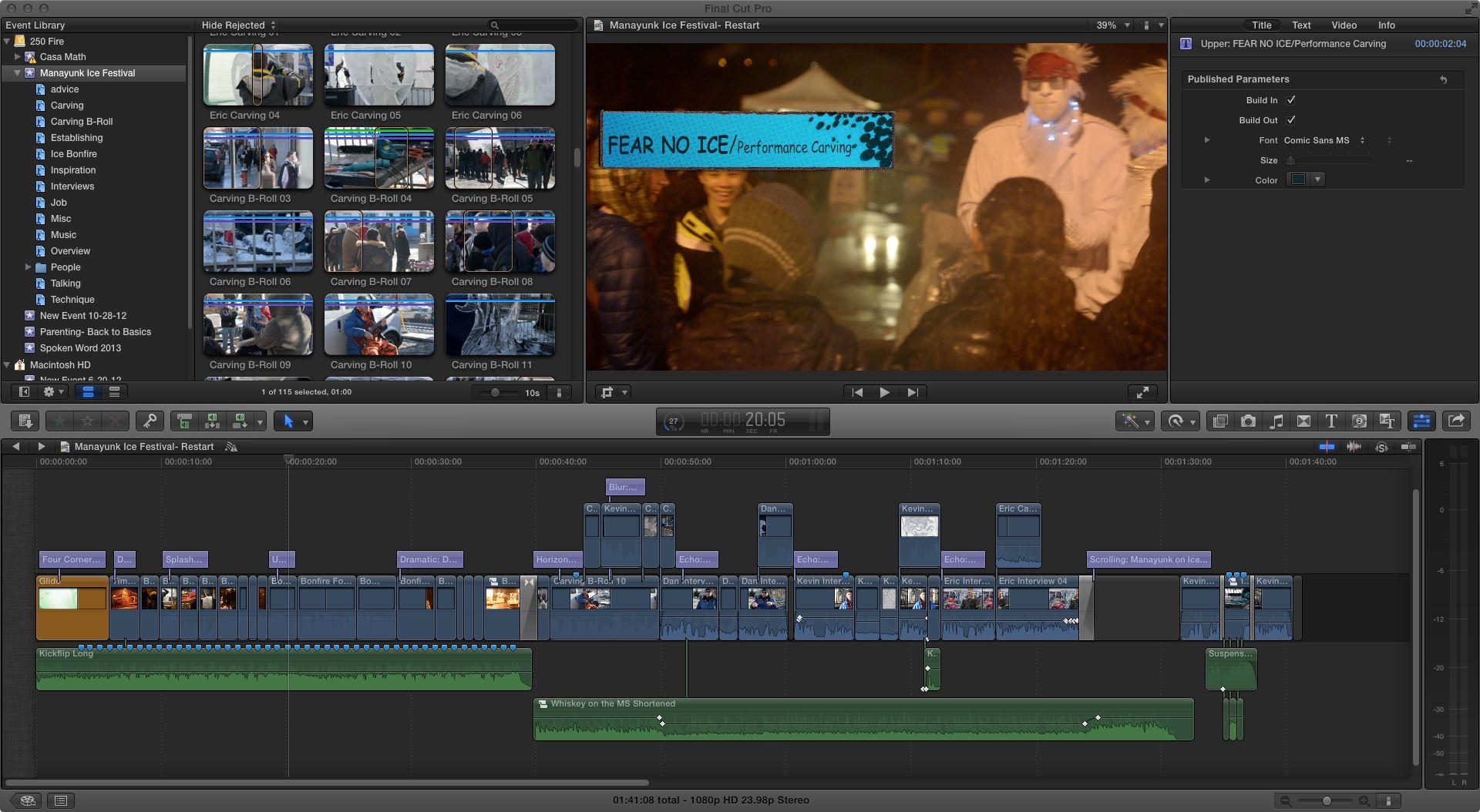The height and width of the screenshot is (812, 1480).
Task: Play the viewer clip
Action: click(x=884, y=392)
